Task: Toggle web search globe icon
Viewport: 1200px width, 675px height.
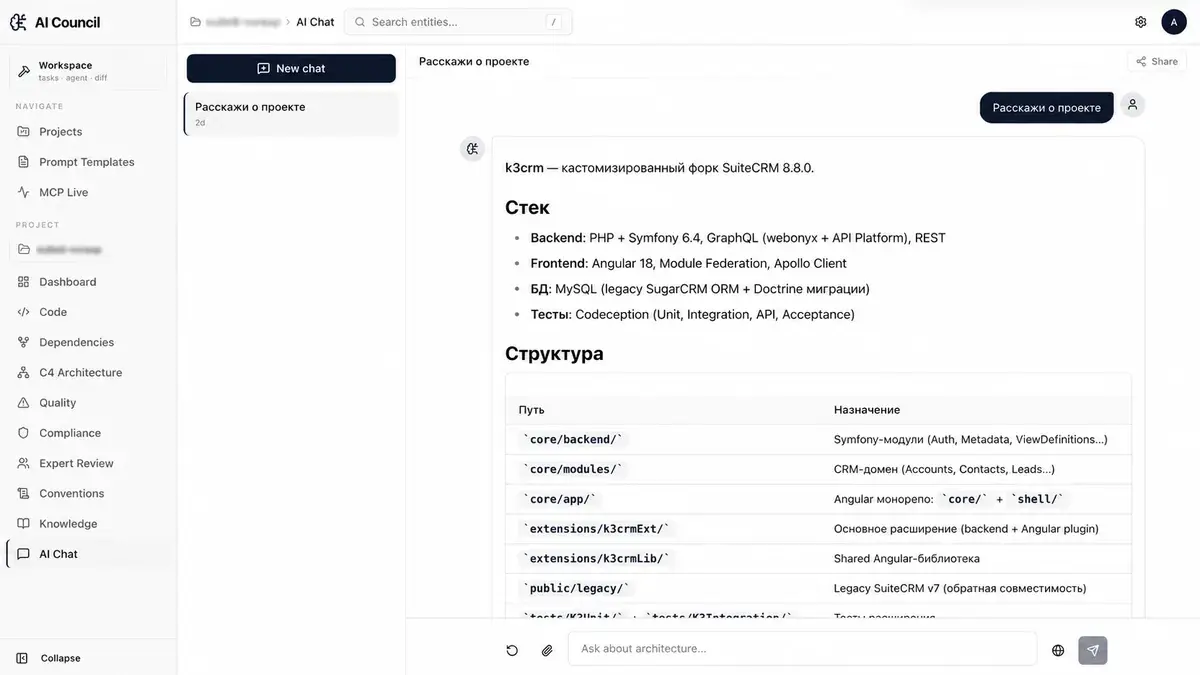Action: (1058, 650)
